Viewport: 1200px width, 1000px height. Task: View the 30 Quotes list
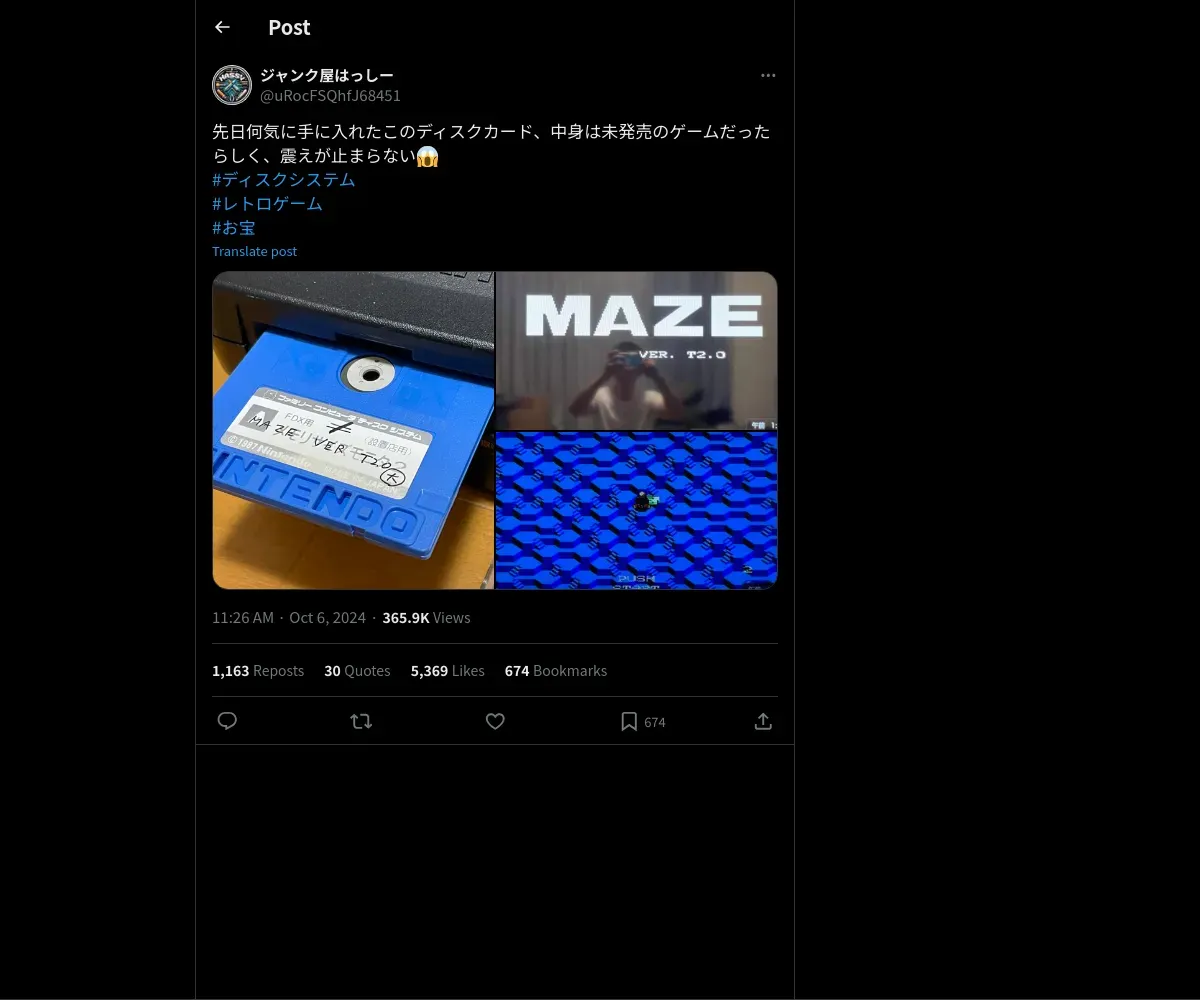click(357, 671)
